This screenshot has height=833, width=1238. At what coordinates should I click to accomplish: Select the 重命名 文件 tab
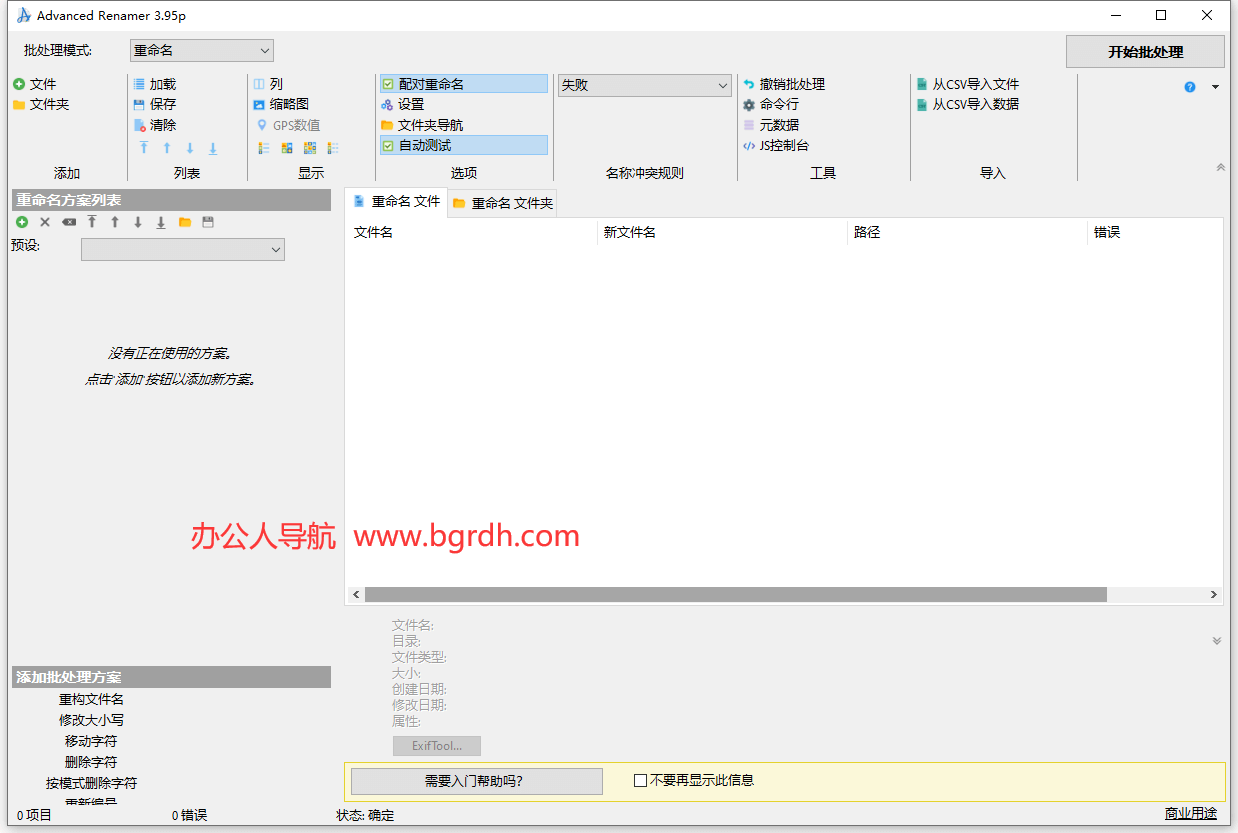[397, 202]
